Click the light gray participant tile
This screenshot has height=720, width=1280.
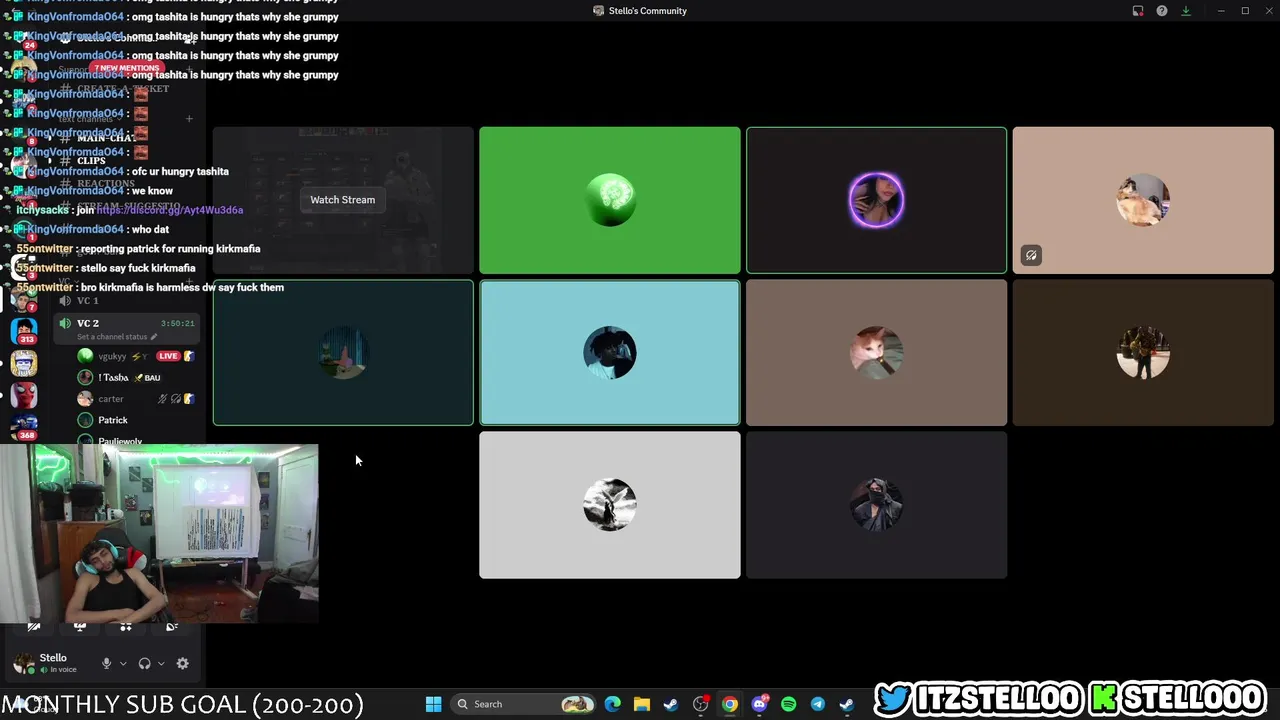(610, 505)
